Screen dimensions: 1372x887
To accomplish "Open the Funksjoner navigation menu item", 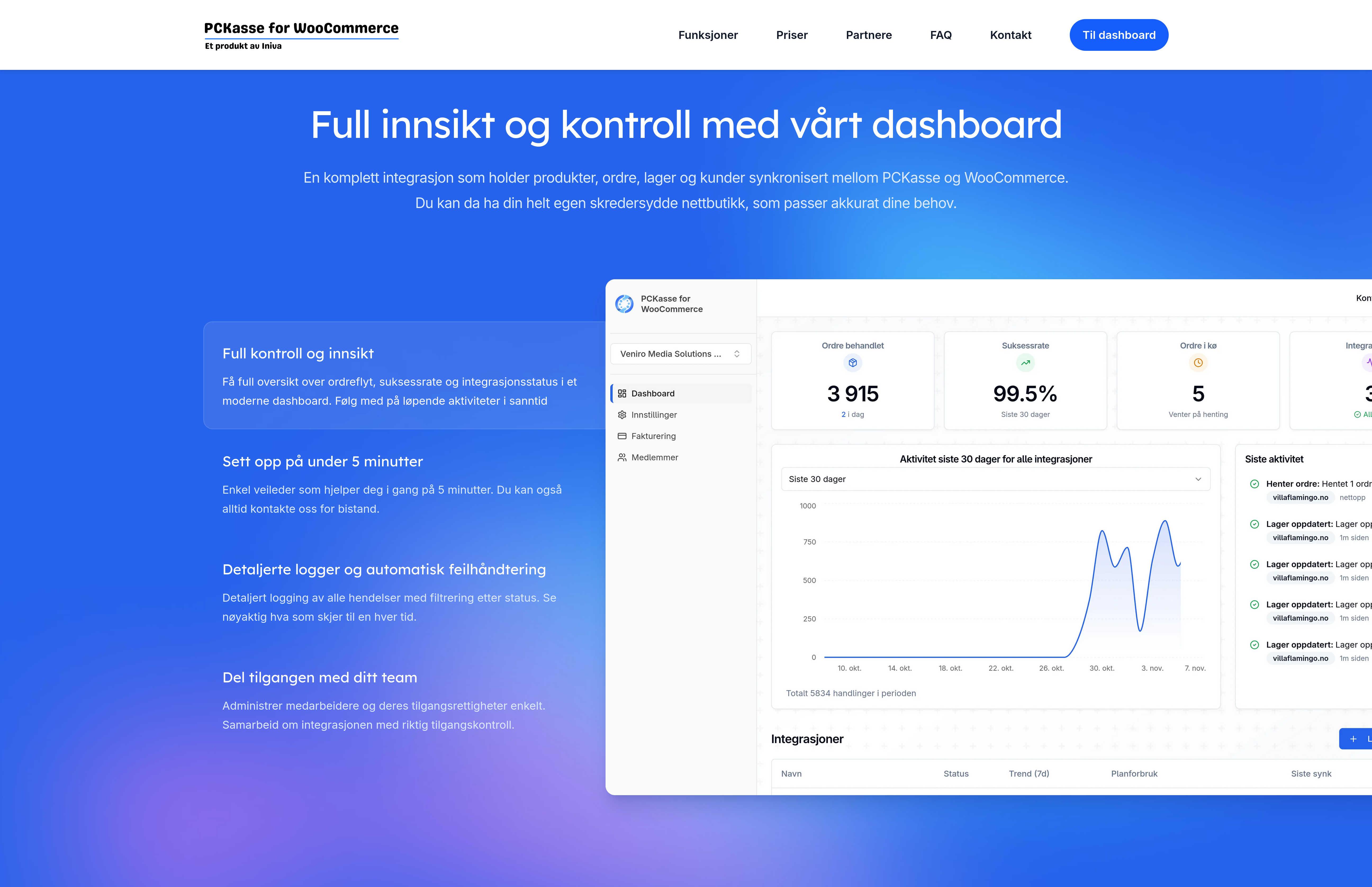I will (708, 35).
